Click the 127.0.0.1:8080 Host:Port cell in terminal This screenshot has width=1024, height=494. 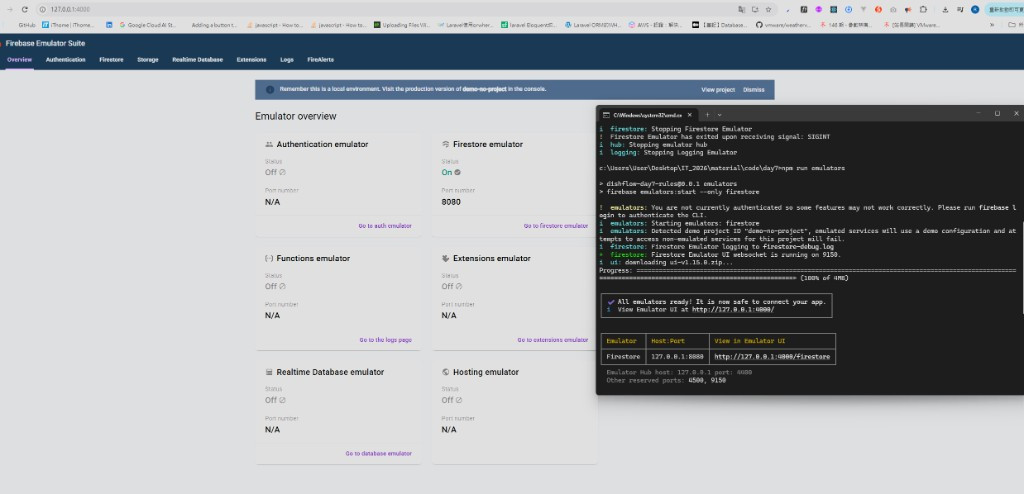(677, 357)
